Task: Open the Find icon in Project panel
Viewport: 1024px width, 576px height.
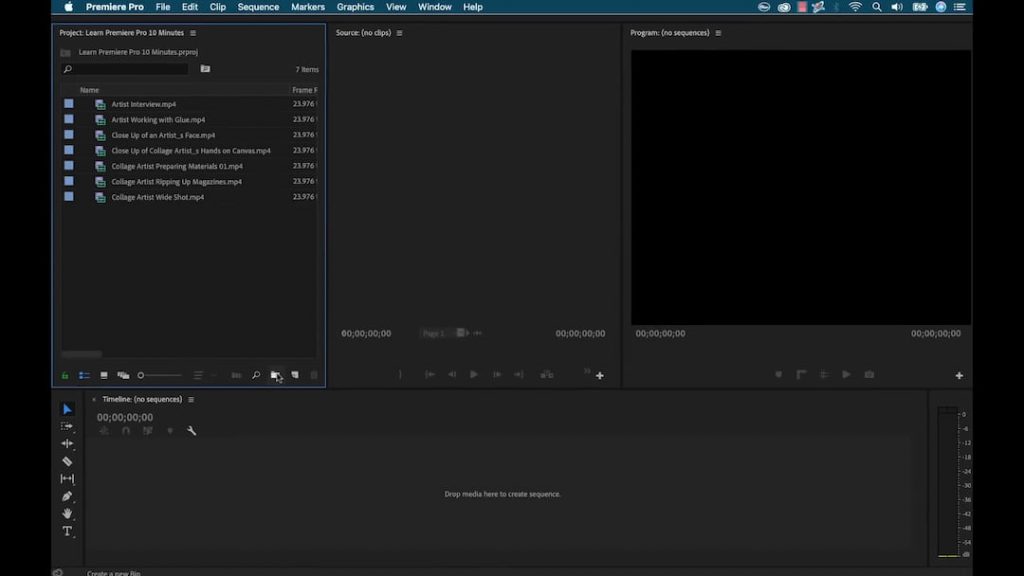Action: (x=256, y=375)
